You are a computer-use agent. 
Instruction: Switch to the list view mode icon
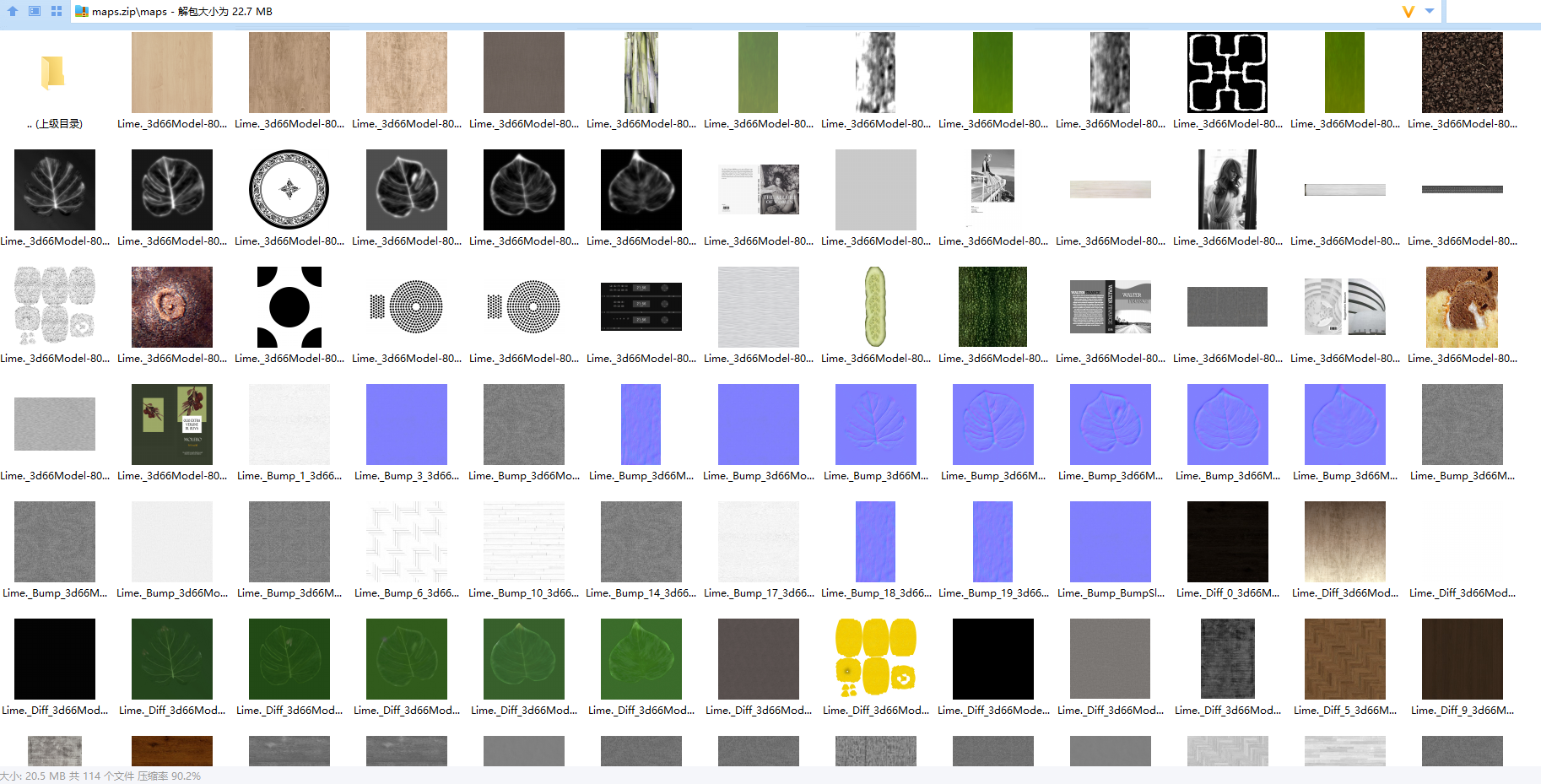tap(35, 11)
